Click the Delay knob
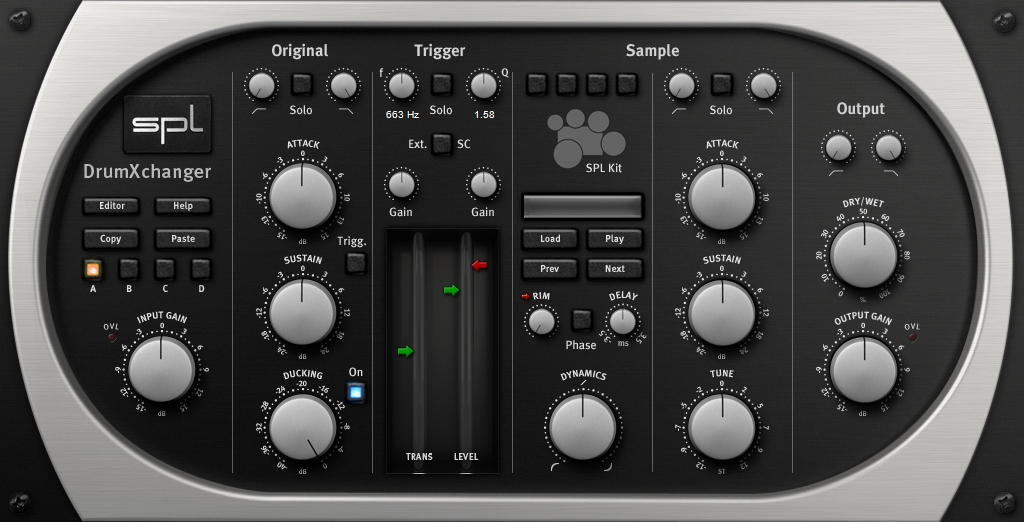 click(622, 321)
